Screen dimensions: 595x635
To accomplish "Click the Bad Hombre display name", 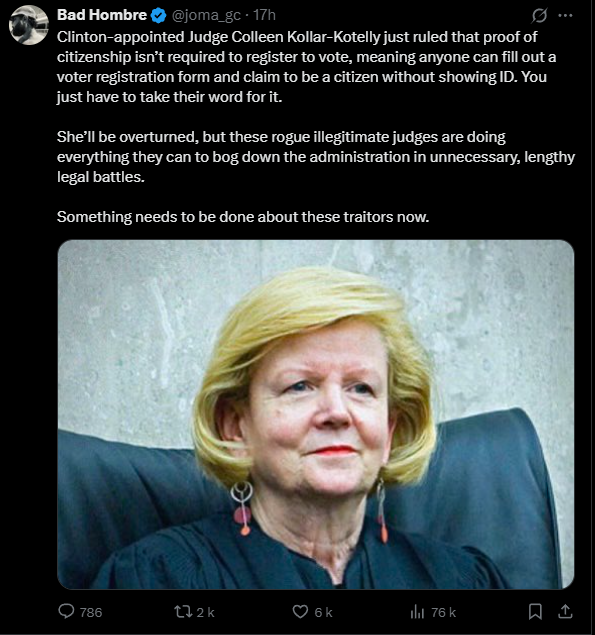I will pos(102,15).
